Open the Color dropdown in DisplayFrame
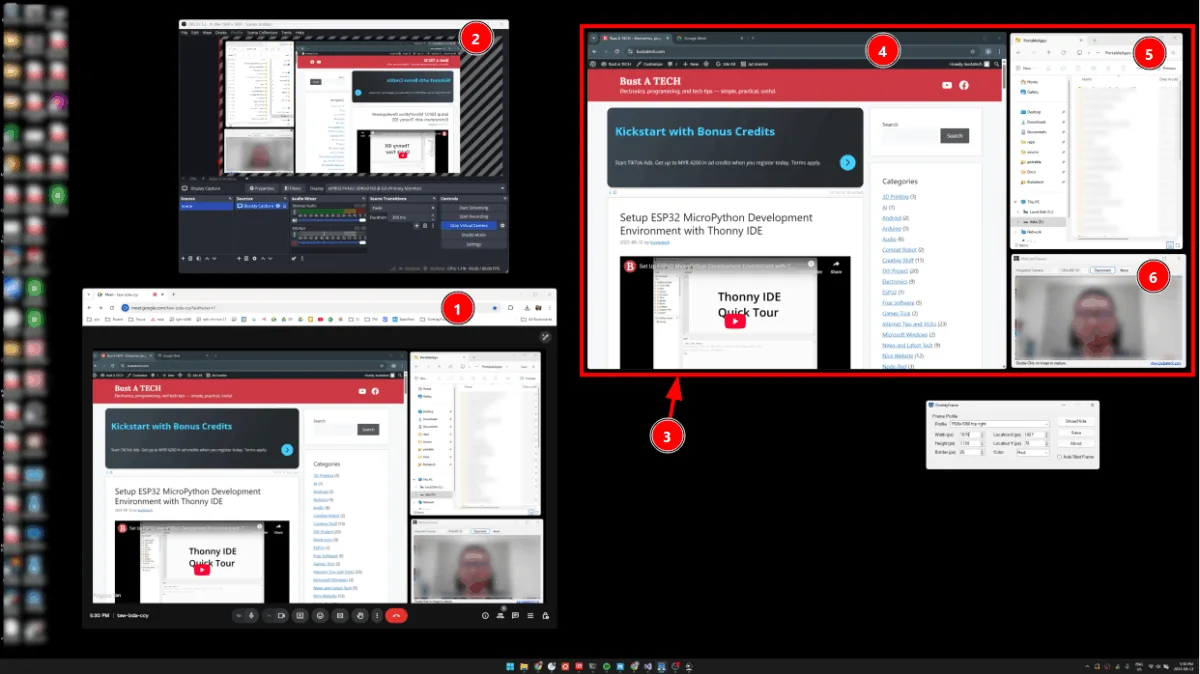 pos(1032,452)
